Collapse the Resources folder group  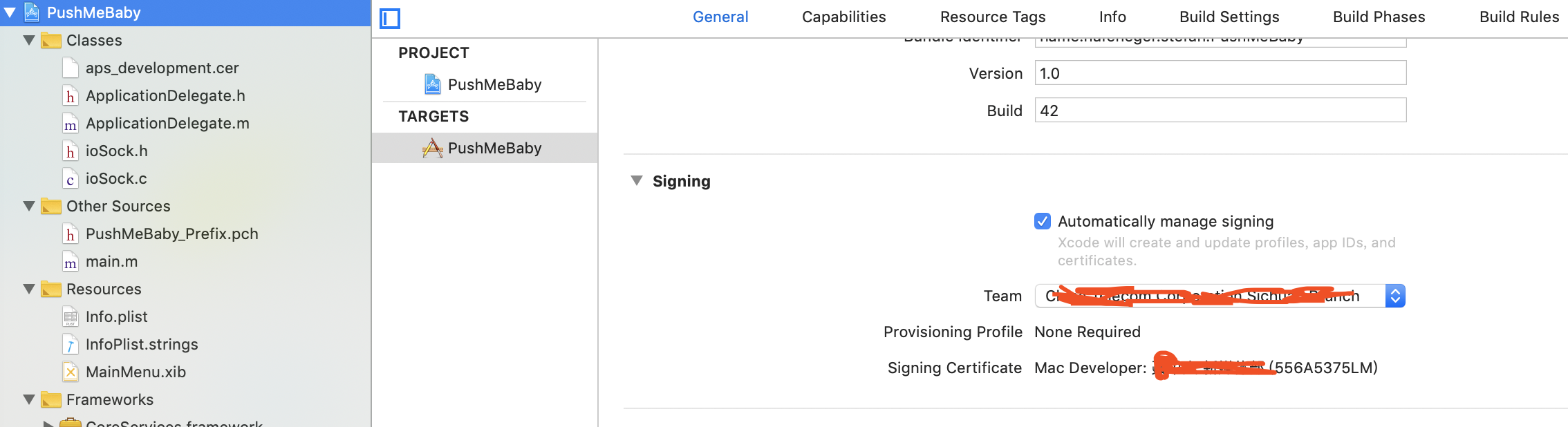29,290
